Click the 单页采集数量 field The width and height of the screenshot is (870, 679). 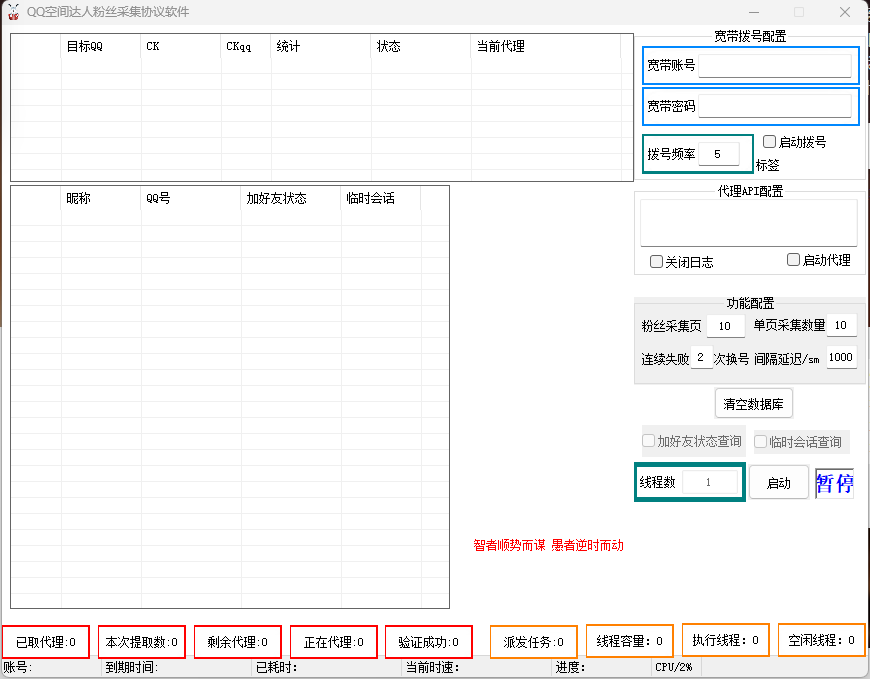[841, 326]
